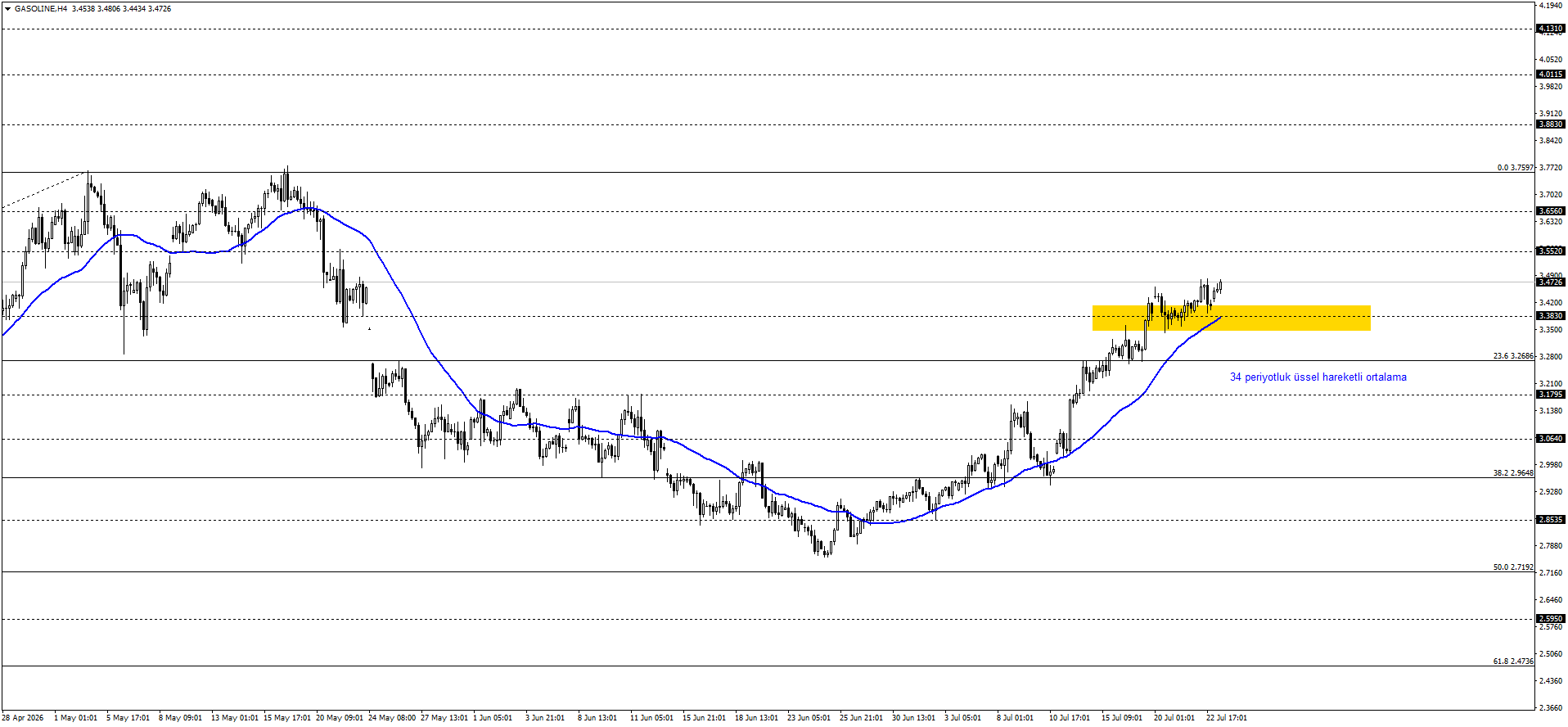This screenshot has width=1568, height=727.
Task: Select the 3.6560 level price tag
Action: click(x=1551, y=211)
